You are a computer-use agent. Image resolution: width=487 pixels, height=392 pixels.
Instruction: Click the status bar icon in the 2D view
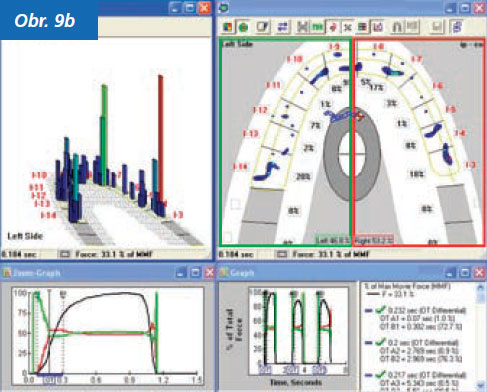coord(282,255)
